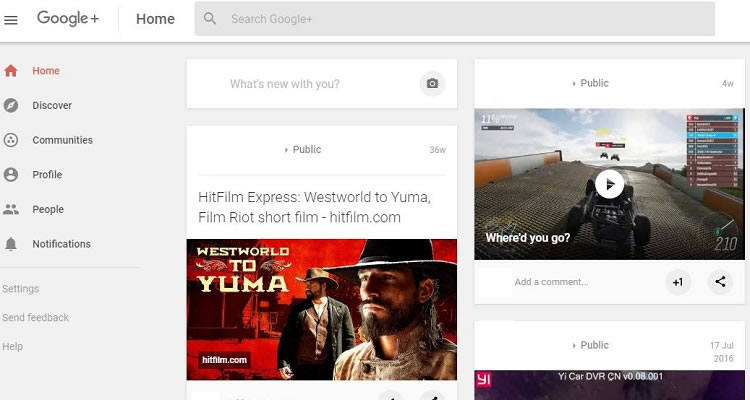Click the People group icon
The image size is (750, 400).
click(11, 209)
